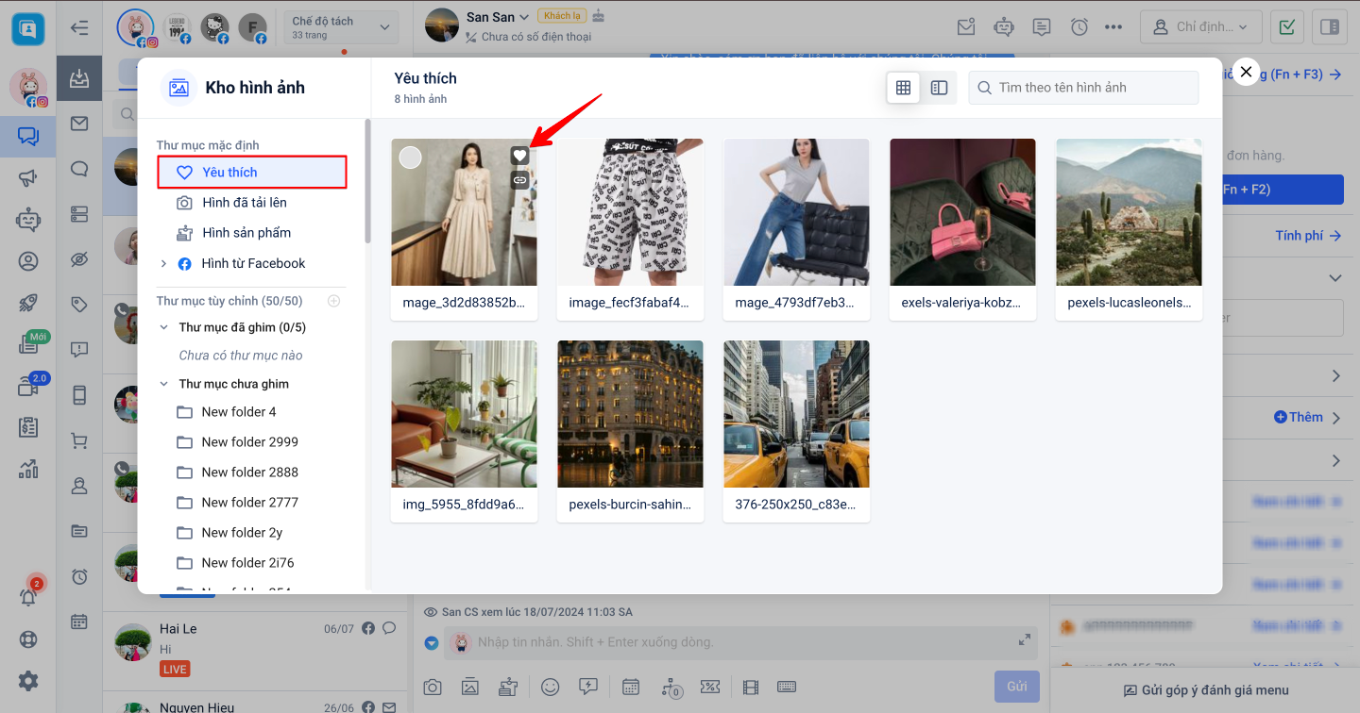Click the copy link icon on first image
Screen dimensions: 1360x713
[x=519, y=179]
